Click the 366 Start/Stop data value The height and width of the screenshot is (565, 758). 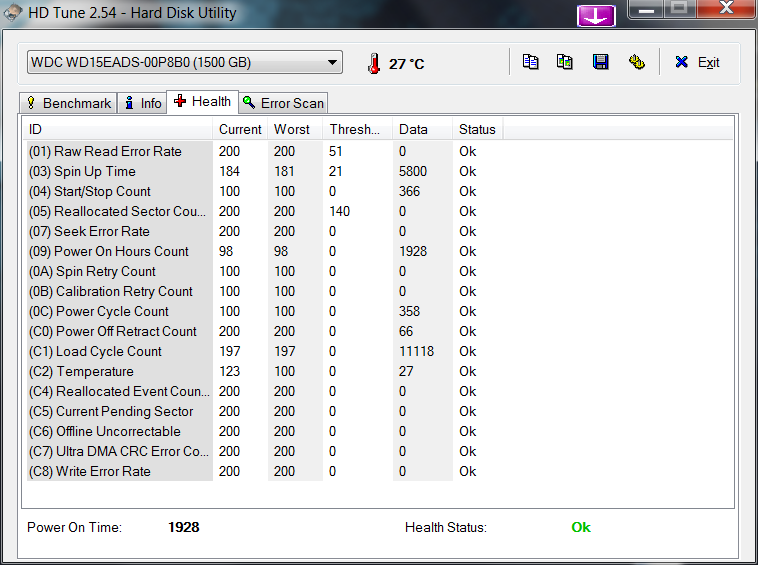pyautogui.click(x=409, y=191)
